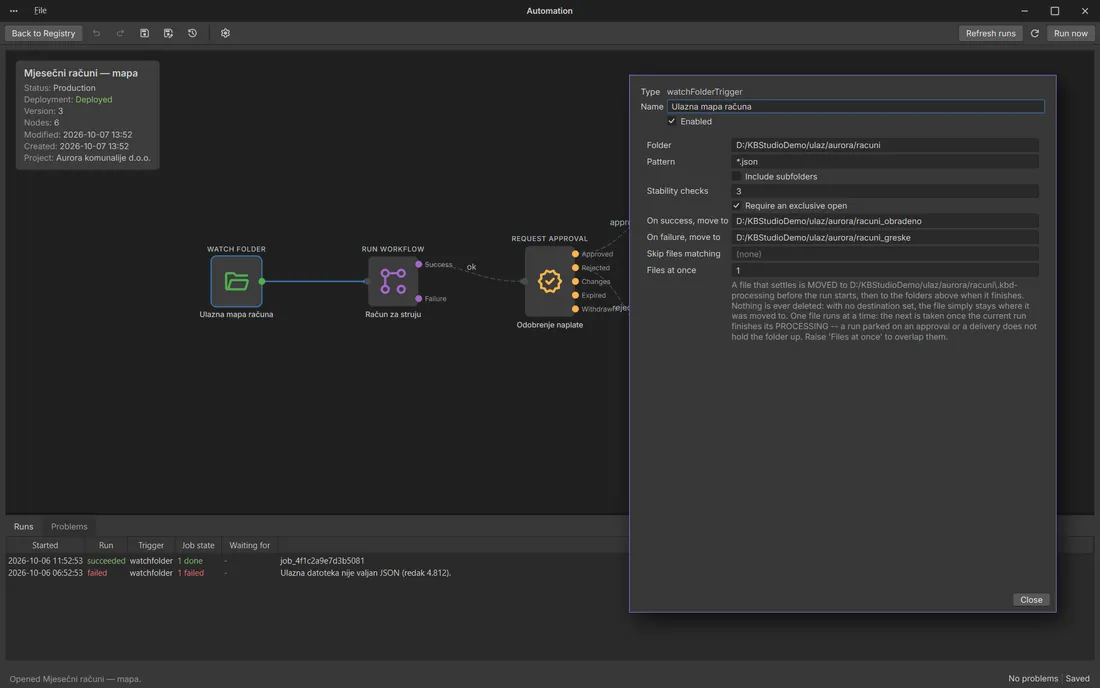The image size is (1100, 688).
Task: Open the File menu
Action: [40, 11]
